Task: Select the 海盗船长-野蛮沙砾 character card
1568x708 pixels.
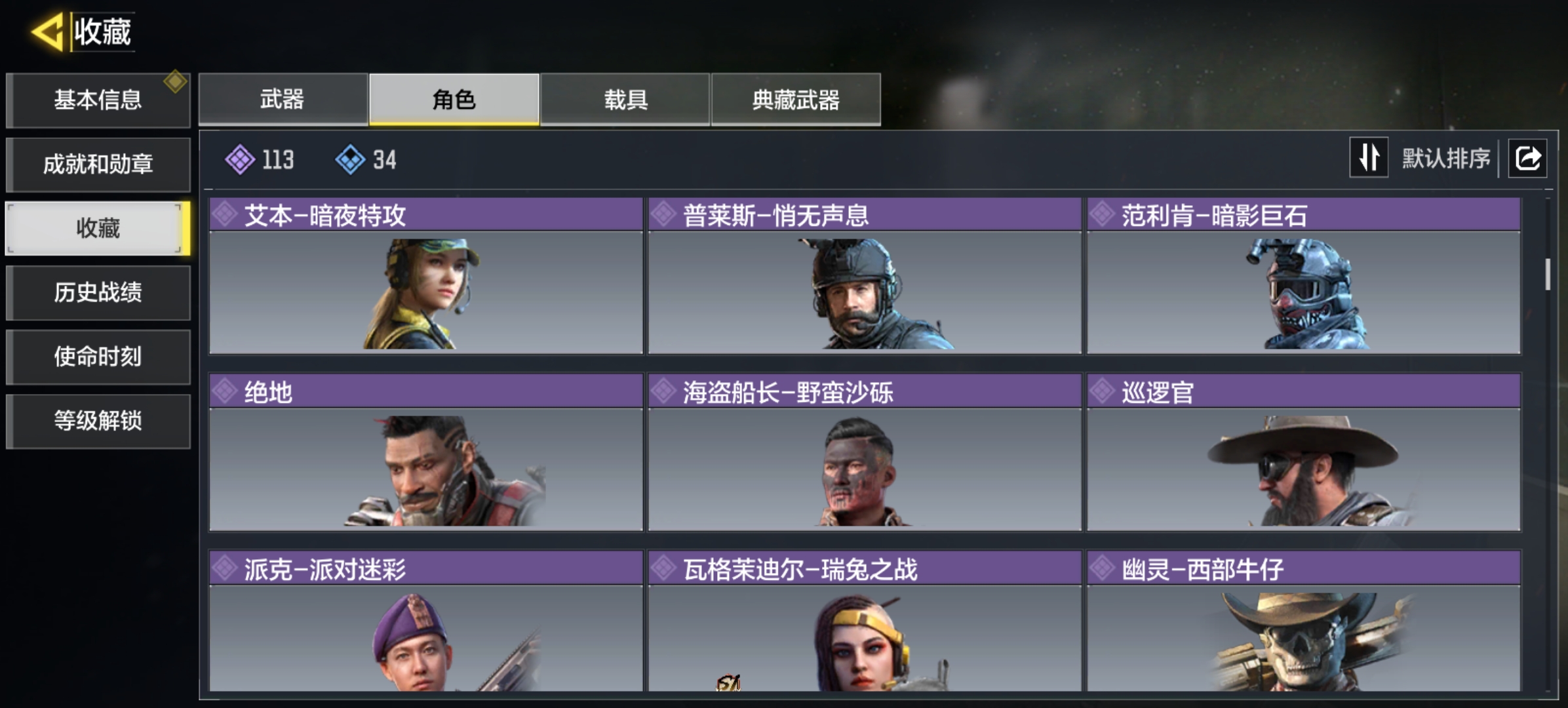Action: click(865, 452)
